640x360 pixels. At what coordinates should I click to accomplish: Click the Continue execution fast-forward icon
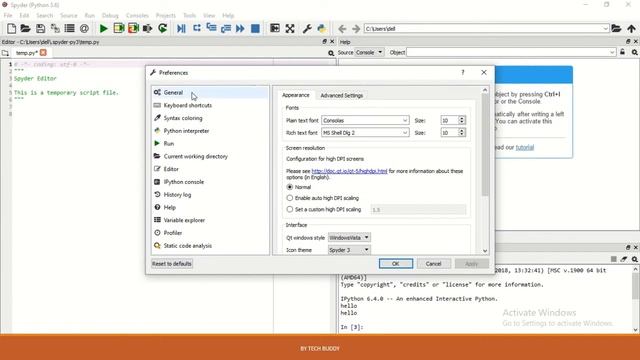(x=240, y=28)
